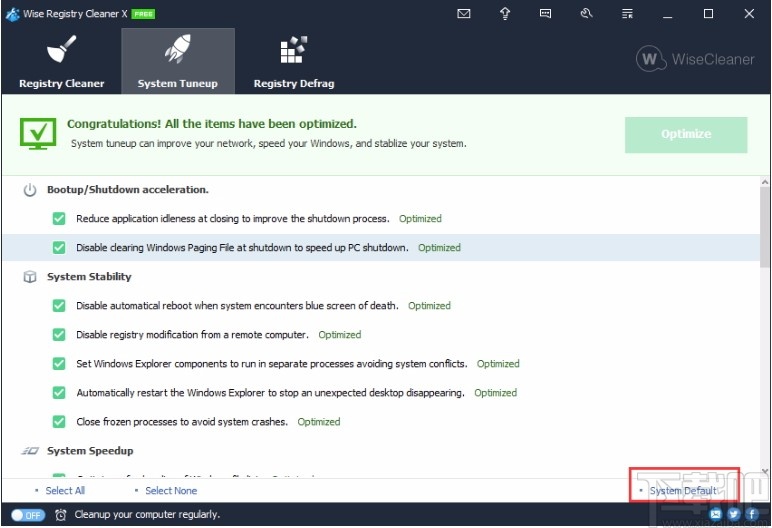Click the mail feedback icon in title bar

464,14
